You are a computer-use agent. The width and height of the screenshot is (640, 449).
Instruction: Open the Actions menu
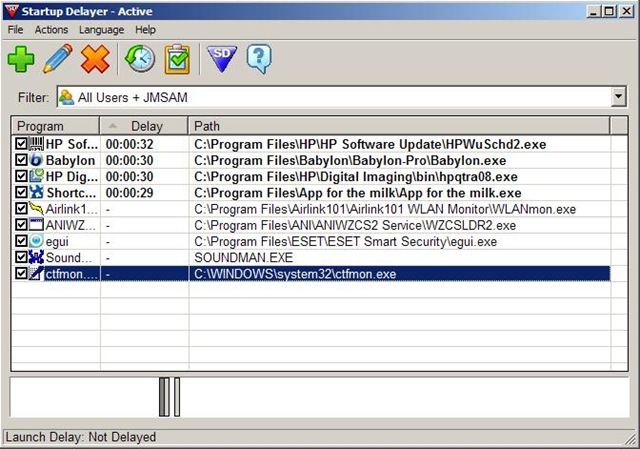click(51, 30)
